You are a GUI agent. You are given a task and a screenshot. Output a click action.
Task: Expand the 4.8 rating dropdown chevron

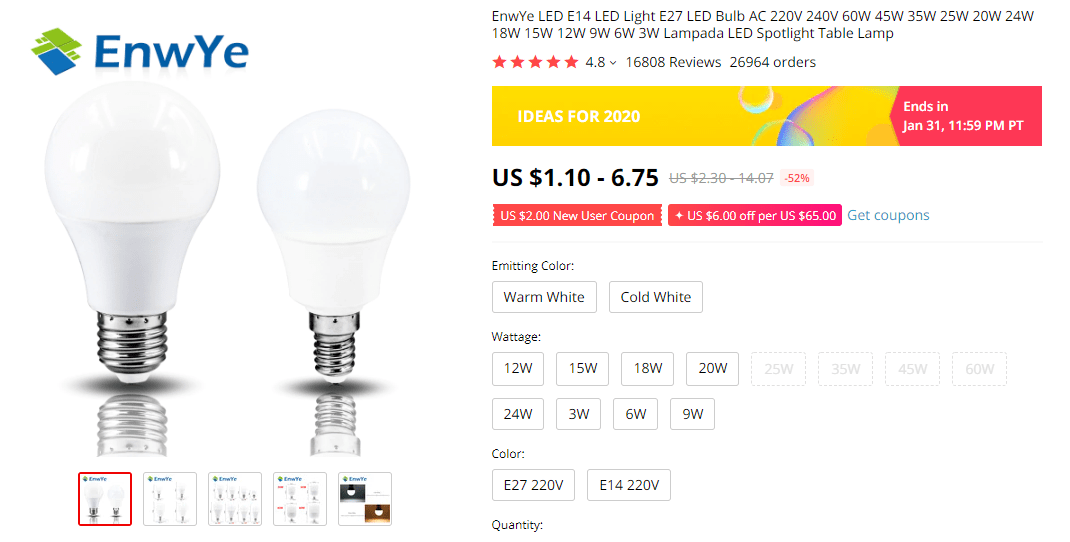[x=613, y=63]
